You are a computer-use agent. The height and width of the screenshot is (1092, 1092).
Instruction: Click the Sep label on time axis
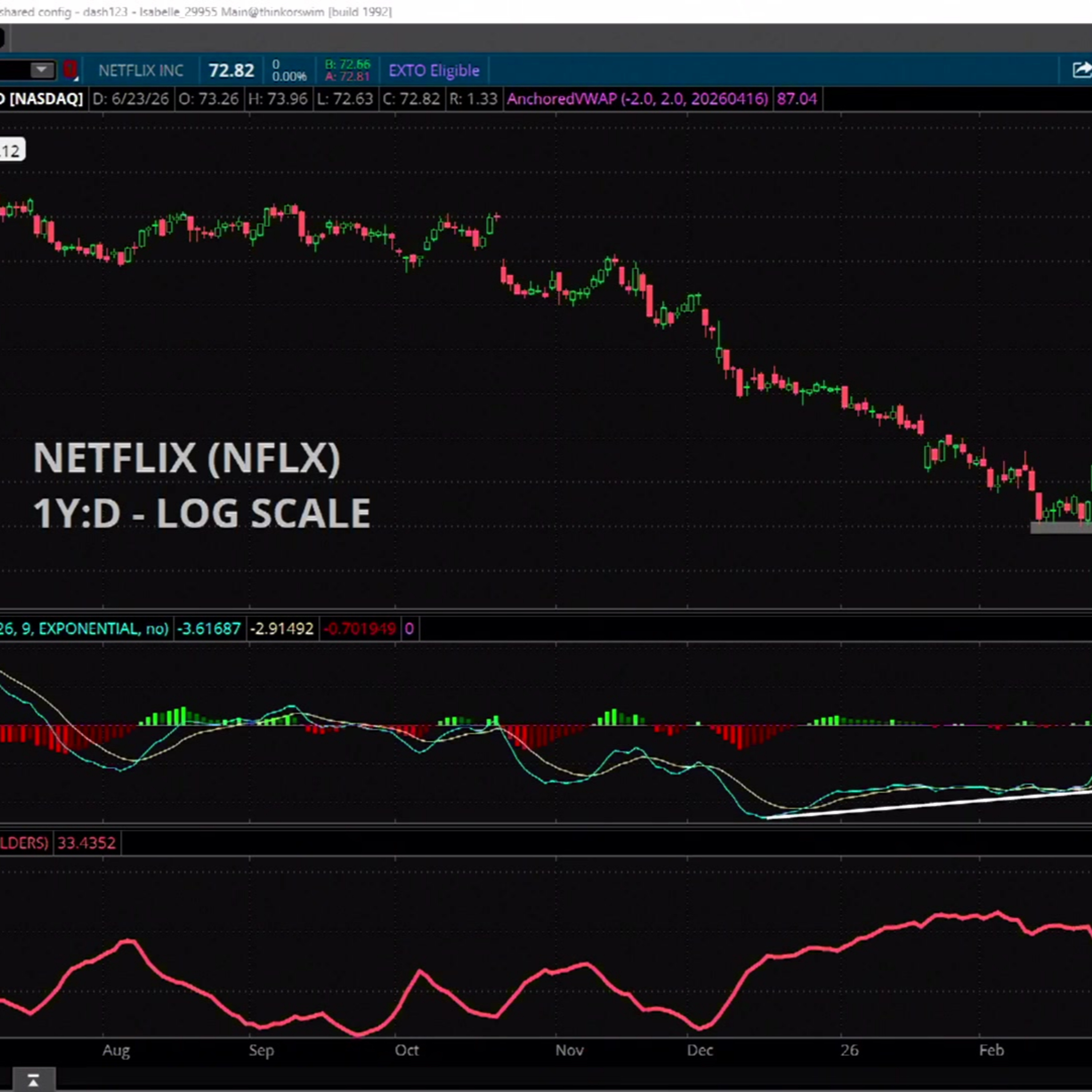pos(261,1050)
